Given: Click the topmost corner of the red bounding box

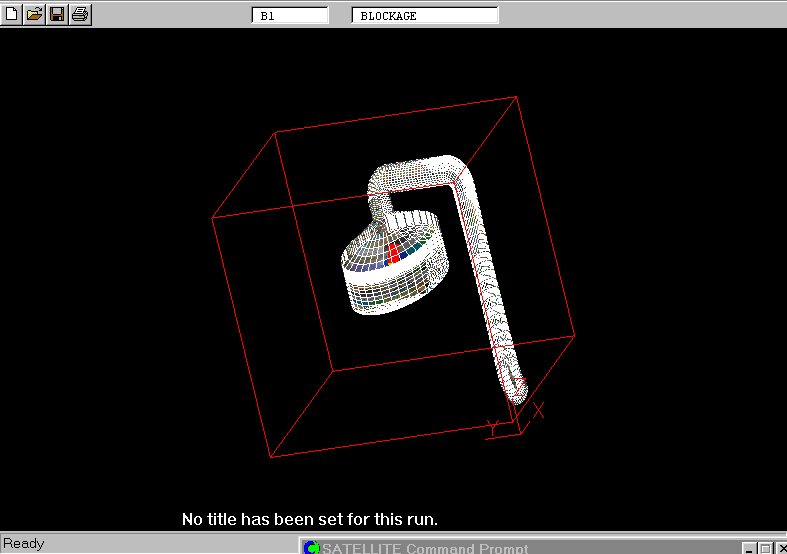Looking at the screenshot, I should tap(516, 97).
